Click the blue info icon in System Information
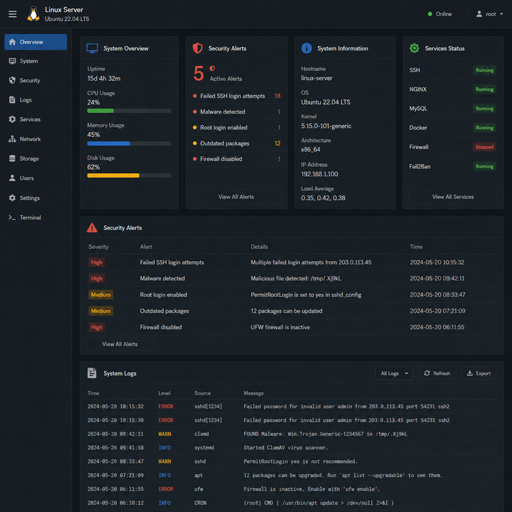This screenshot has width=512, height=512. click(307, 48)
